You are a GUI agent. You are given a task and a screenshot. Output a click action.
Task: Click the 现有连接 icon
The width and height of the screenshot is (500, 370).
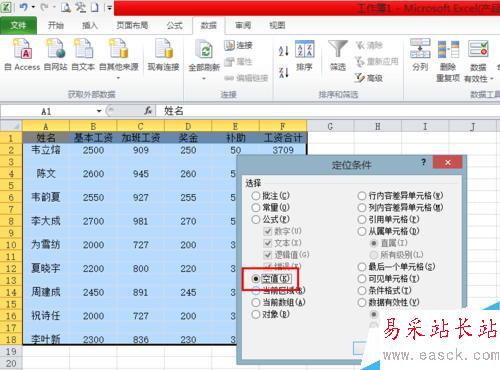pyautogui.click(x=163, y=49)
